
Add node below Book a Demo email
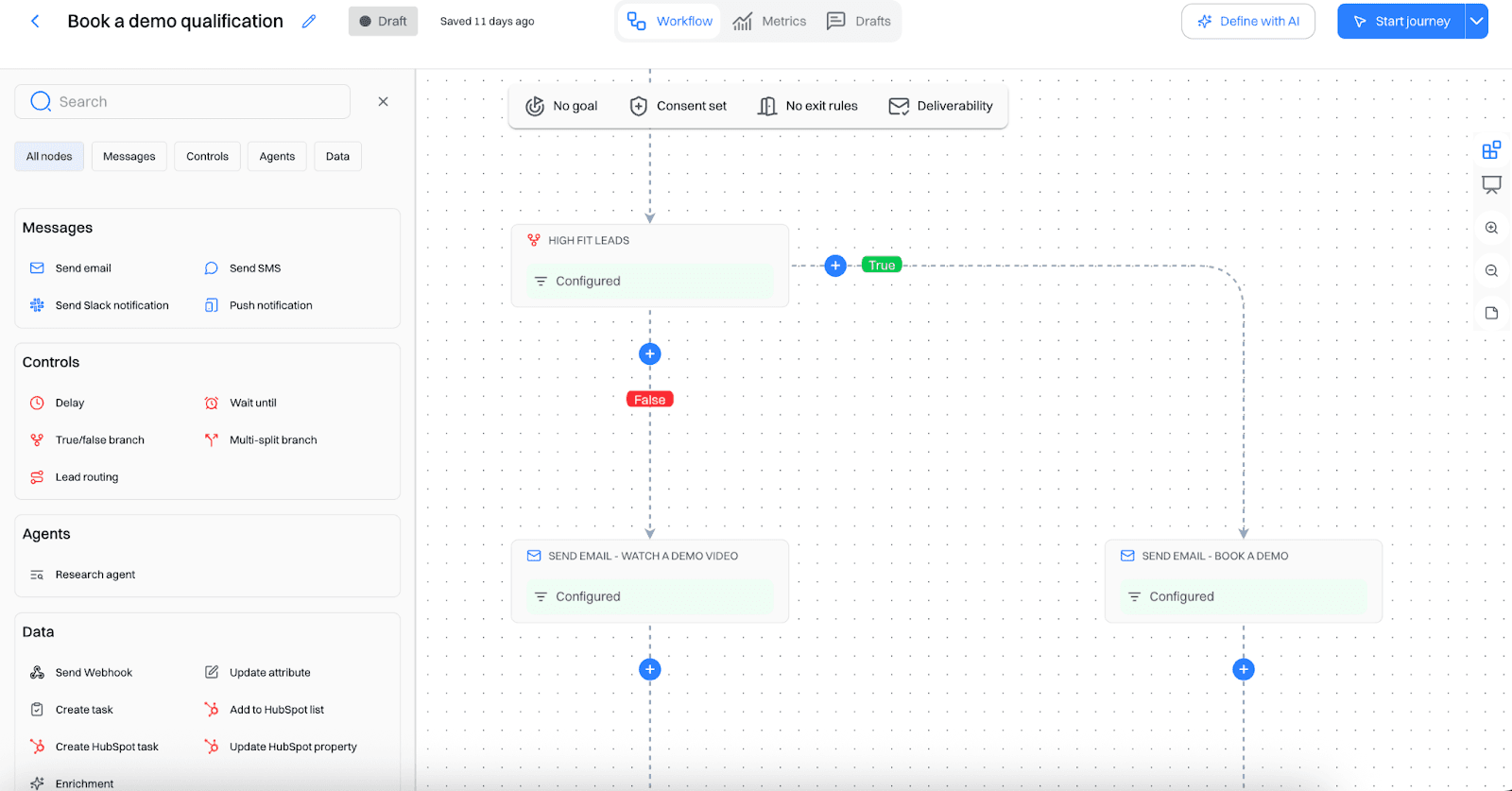(x=1244, y=669)
